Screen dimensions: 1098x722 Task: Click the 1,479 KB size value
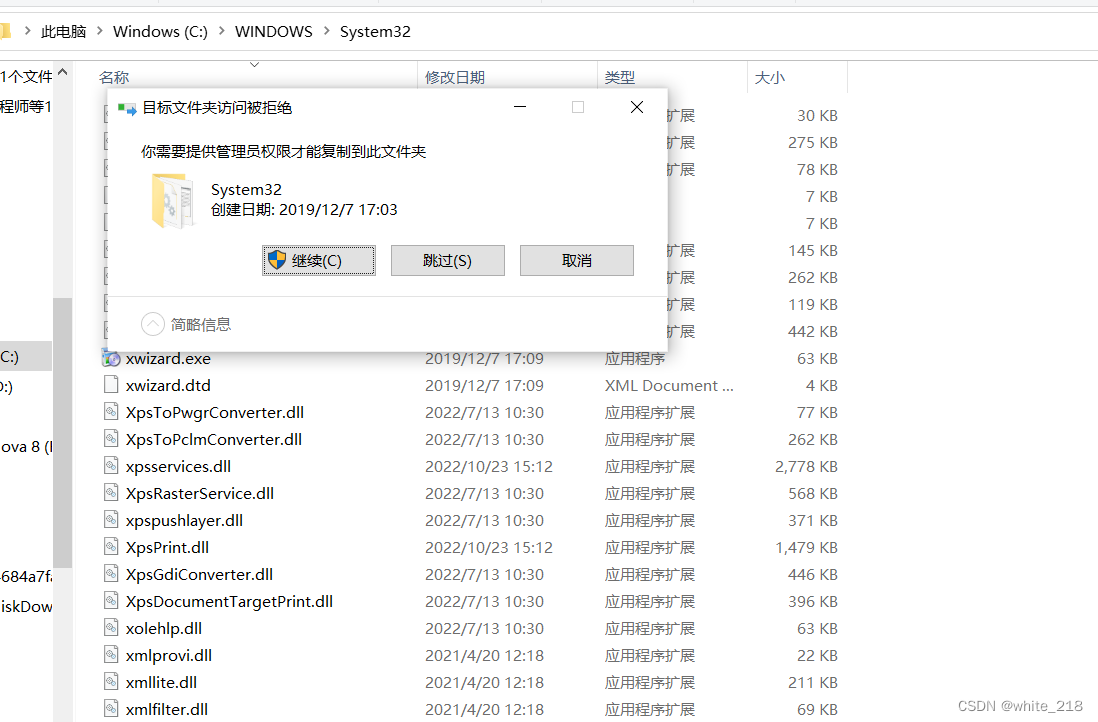point(806,548)
